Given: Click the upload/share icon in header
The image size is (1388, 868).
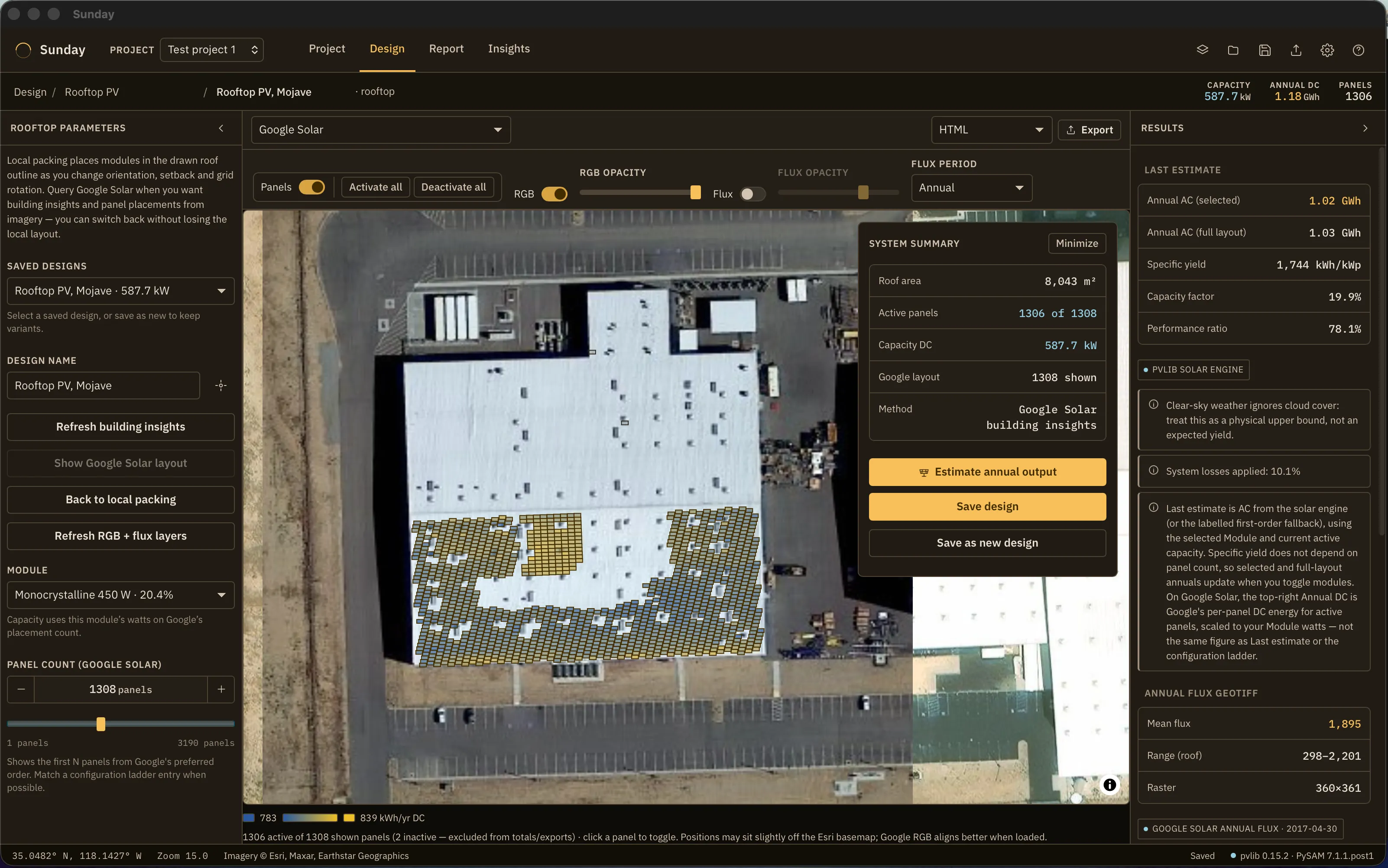Looking at the screenshot, I should click(1296, 50).
